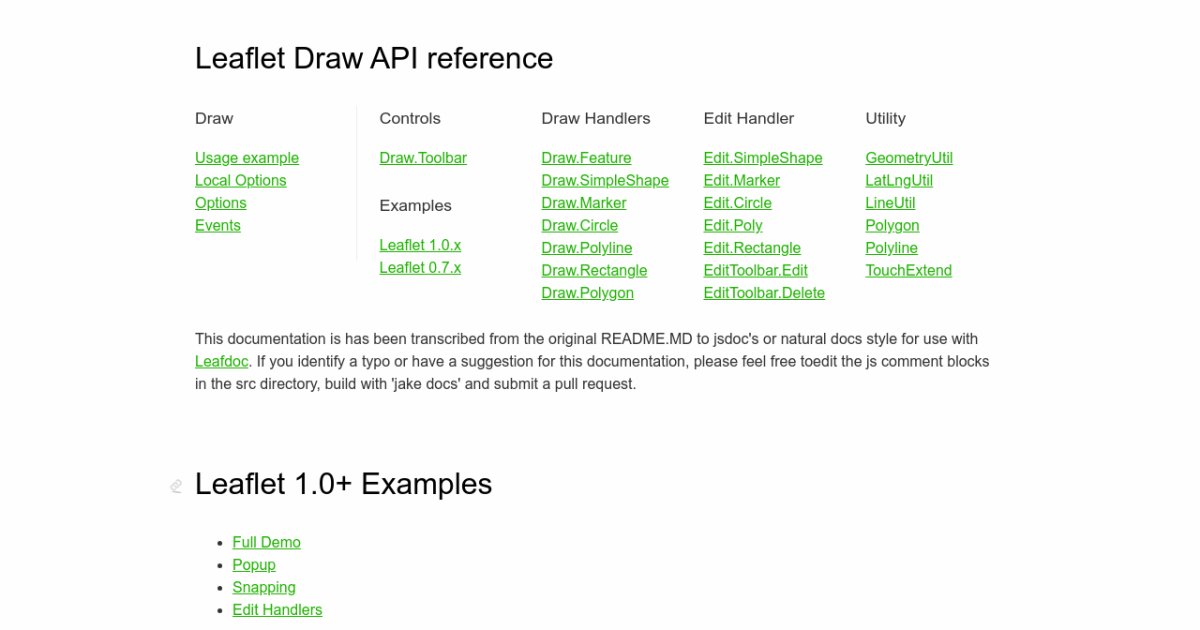Screen dimensions: 1200x630
Task: Follow the Leafdoc link in the paragraph
Action: coord(221,361)
